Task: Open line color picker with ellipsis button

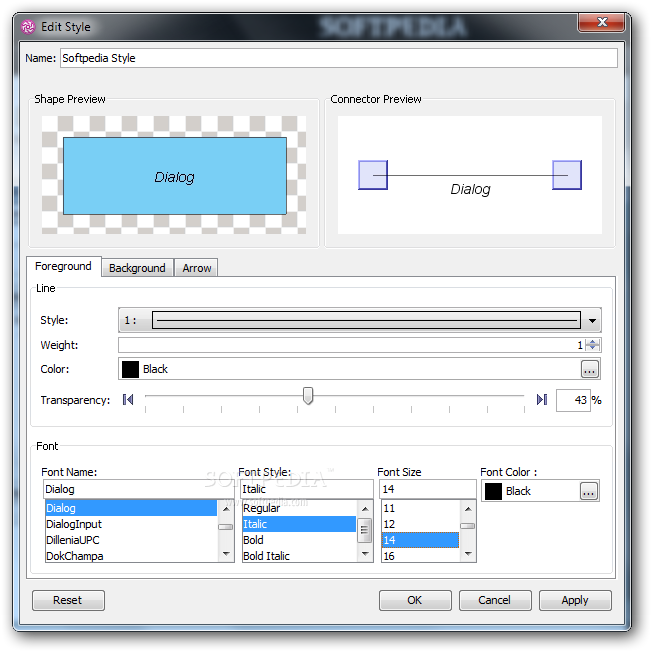Action: tap(590, 369)
